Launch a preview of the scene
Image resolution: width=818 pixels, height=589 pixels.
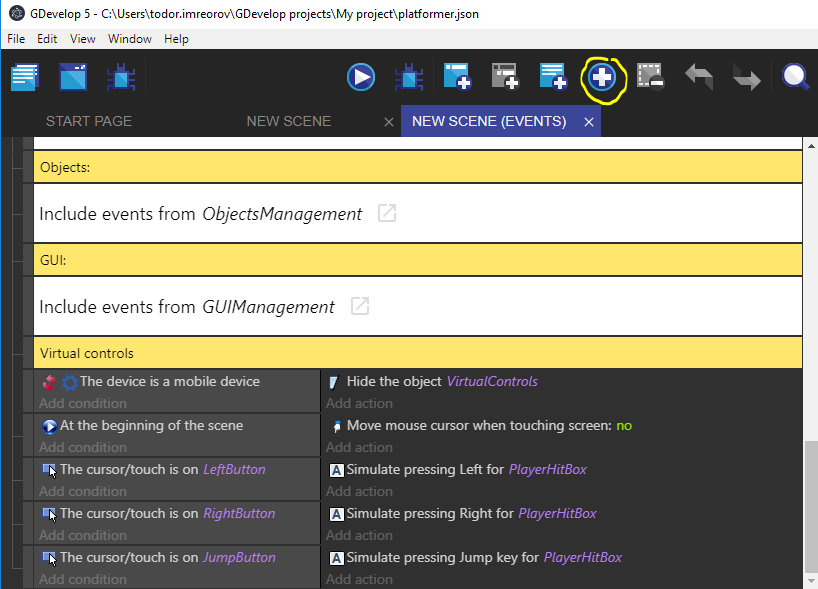[x=360, y=77]
